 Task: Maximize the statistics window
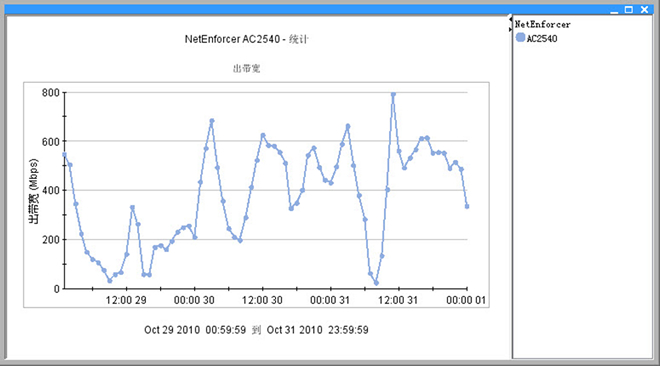tap(629, 10)
